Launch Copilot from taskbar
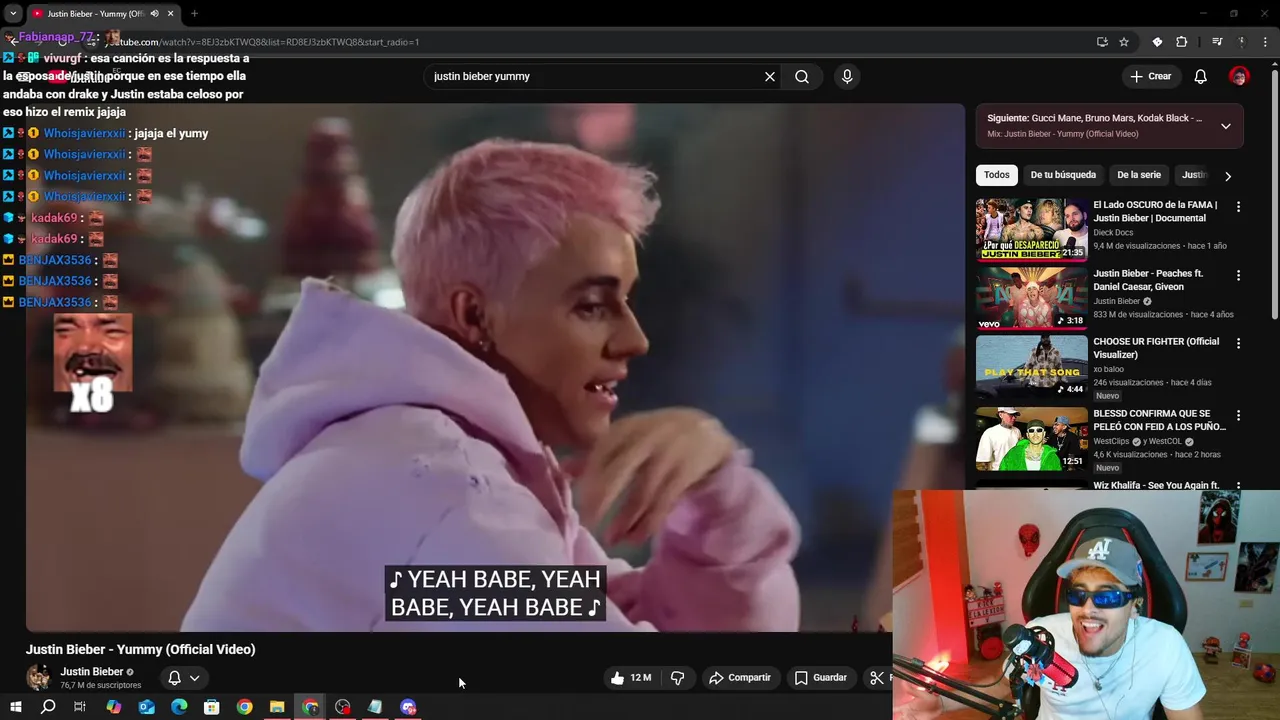Image resolution: width=1280 pixels, height=720 pixels. [113, 707]
